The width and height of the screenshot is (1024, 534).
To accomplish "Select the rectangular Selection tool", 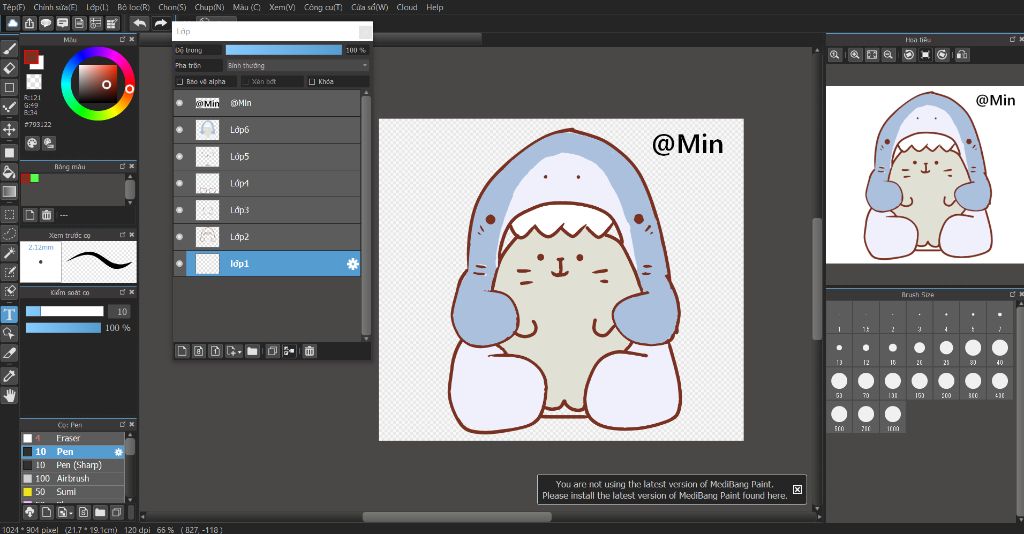I will click(x=9, y=215).
